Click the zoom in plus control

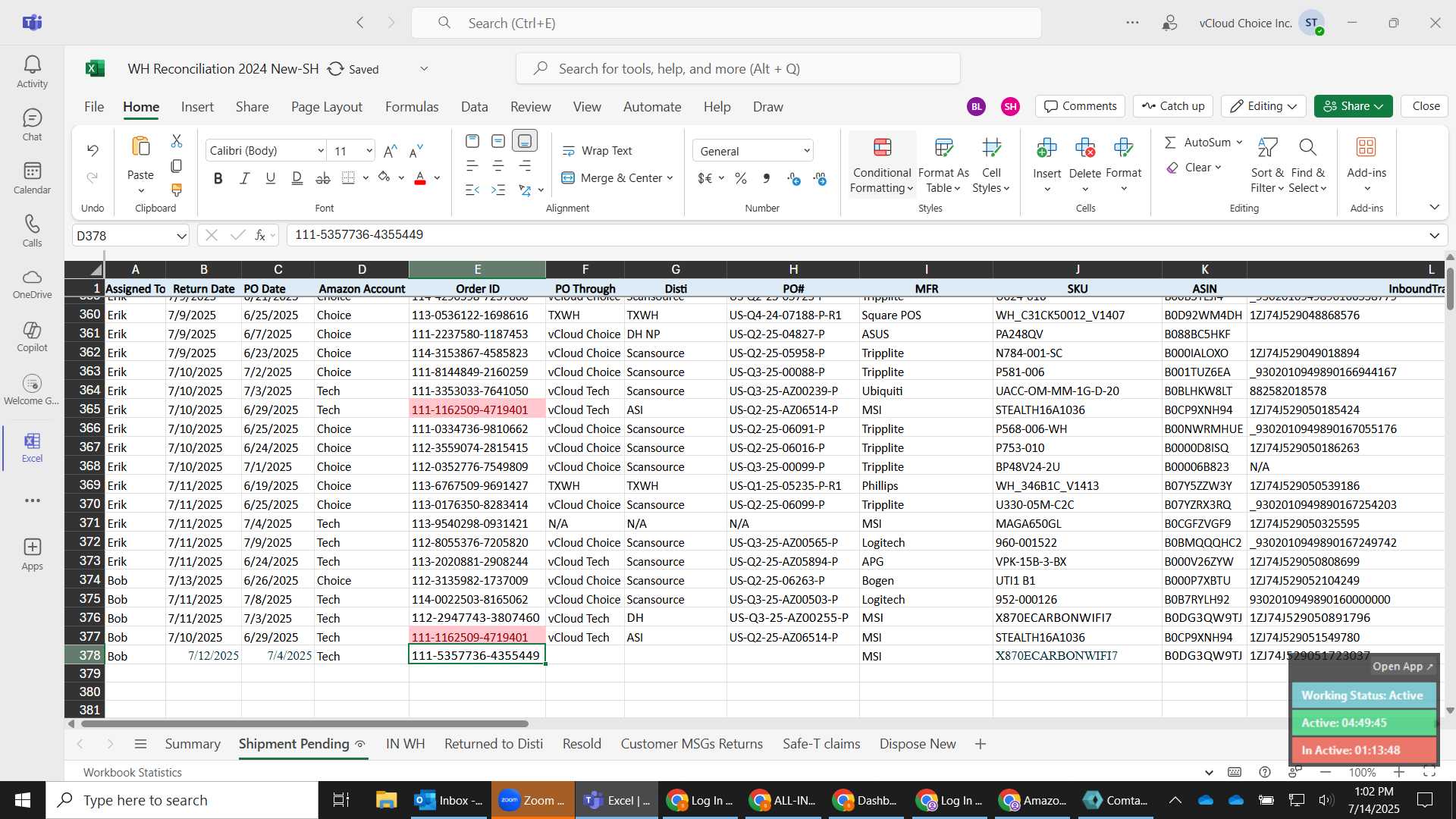click(x=1399, y=772)
